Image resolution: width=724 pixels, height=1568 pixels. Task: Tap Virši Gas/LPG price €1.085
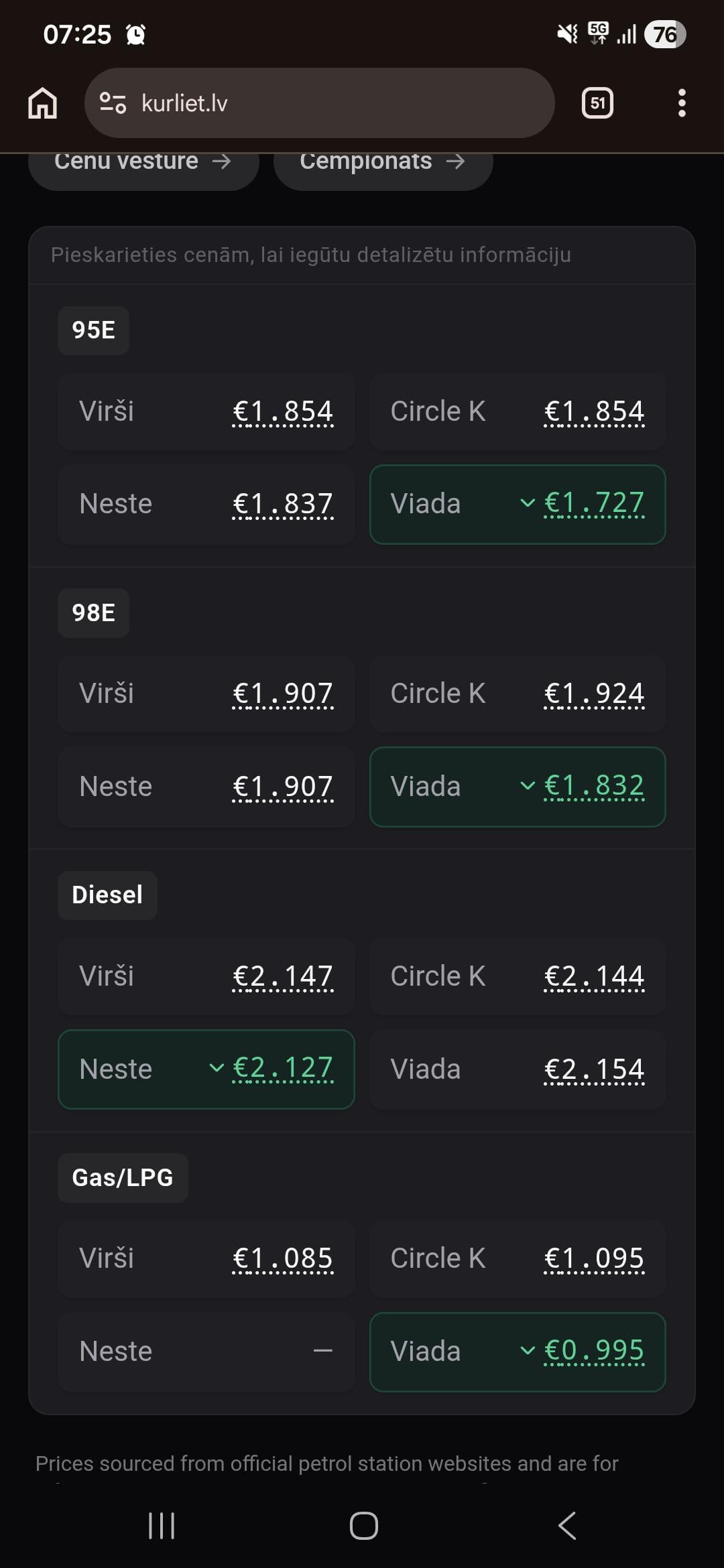tap(282, 1258)
